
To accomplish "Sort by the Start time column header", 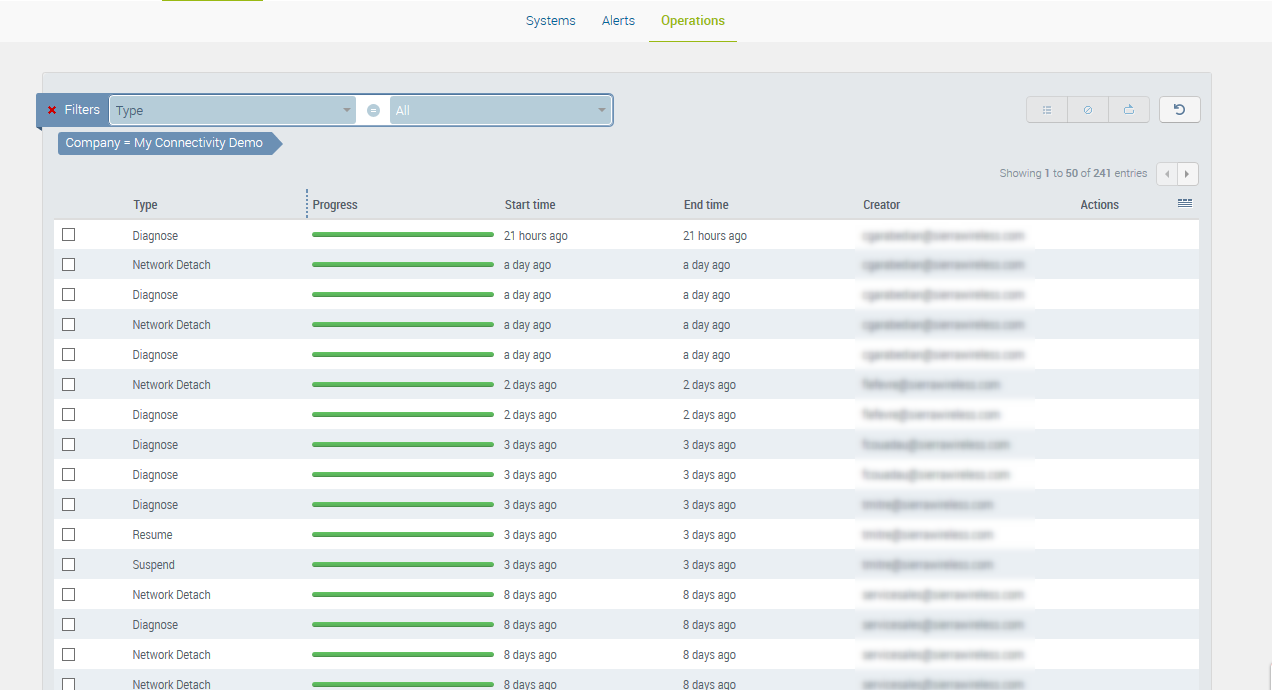I will click(530, 205).
